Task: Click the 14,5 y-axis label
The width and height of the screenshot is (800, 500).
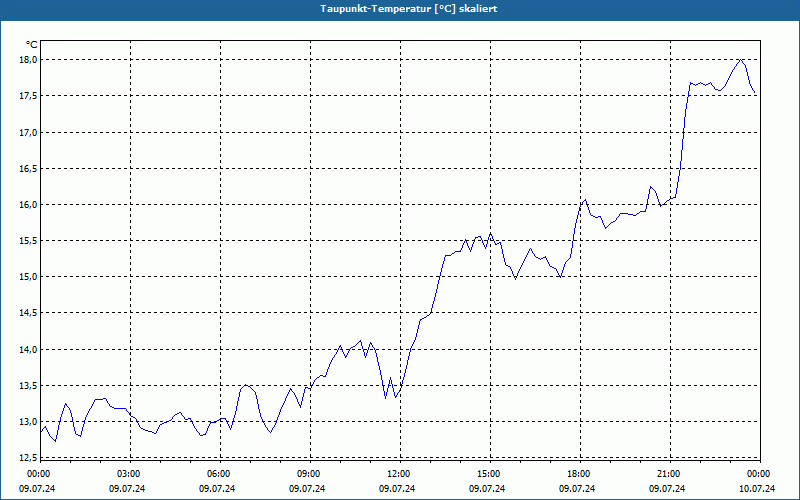Action: [x=29, y=313]
